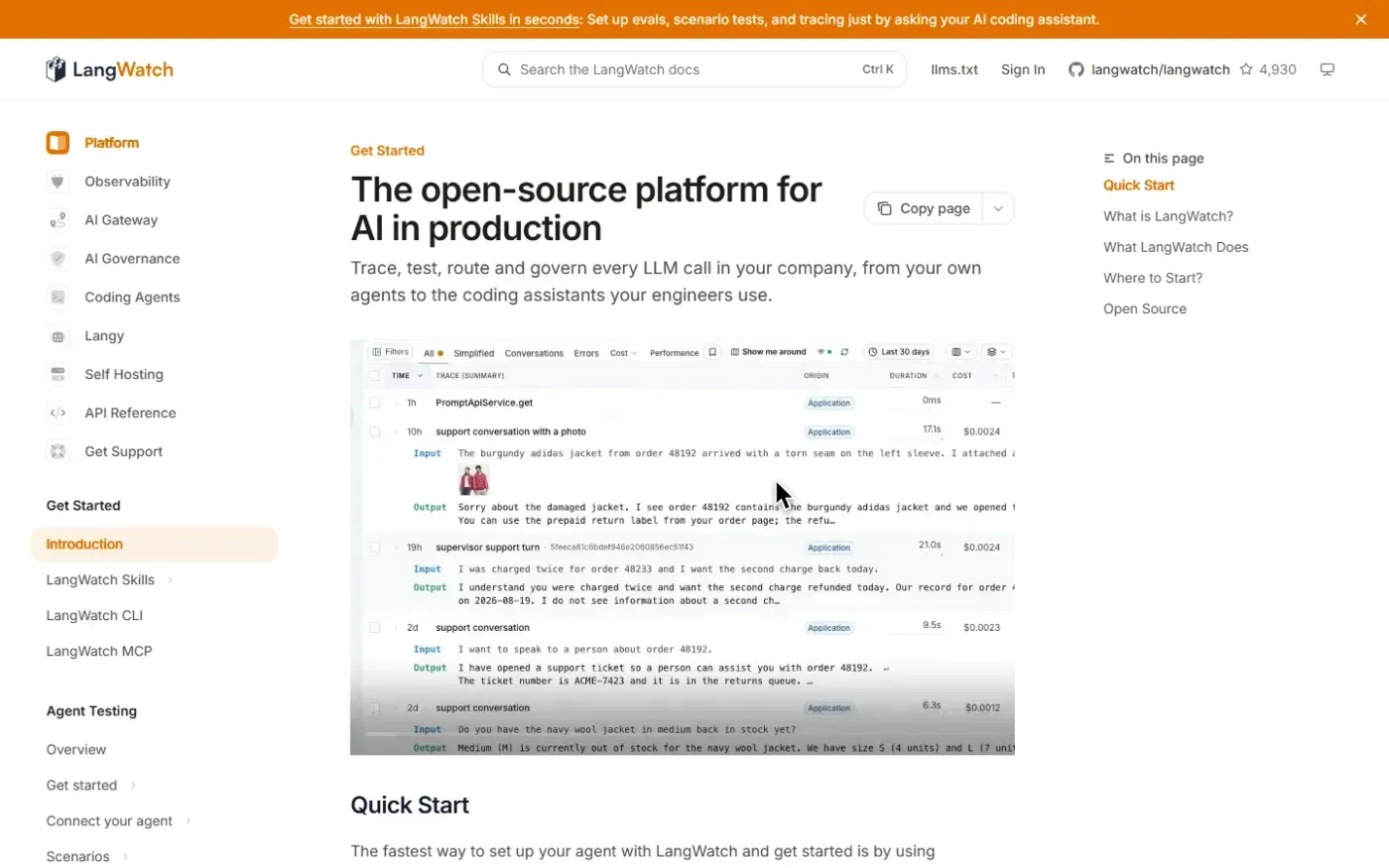Jump to What LangWatch Does section
The height and width of the screenshot is (868, 1389).
click(x=1176, y=247)
